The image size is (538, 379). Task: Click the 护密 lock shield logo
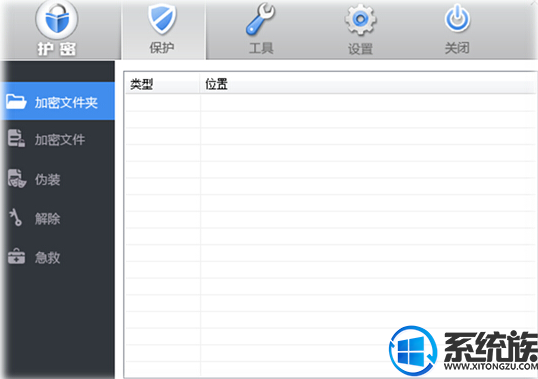57,20
